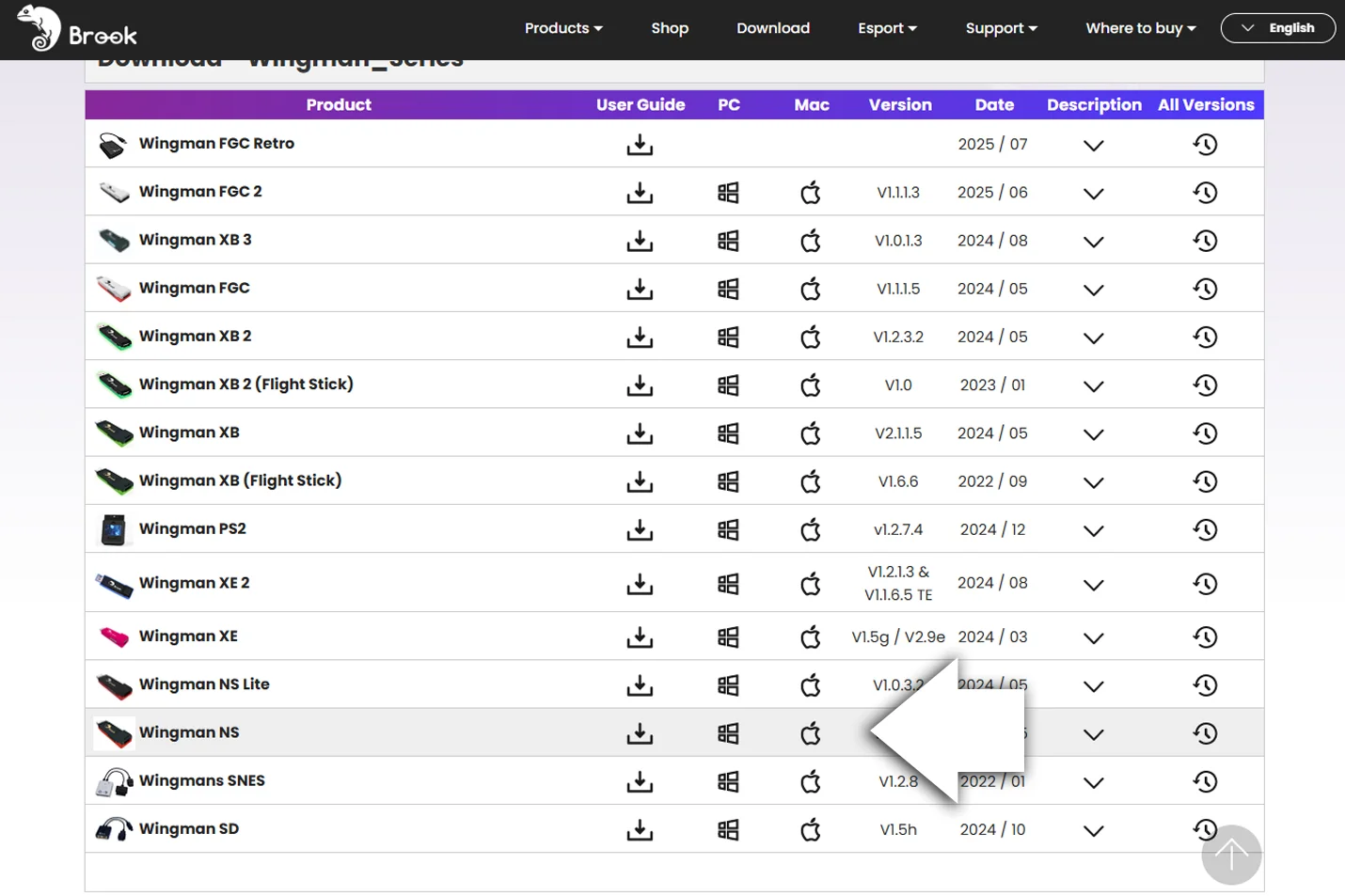Open version history for Wingman NS
Image resolution: width=1345 pixels, height=896 pixels.
(x=1206, y=733)
